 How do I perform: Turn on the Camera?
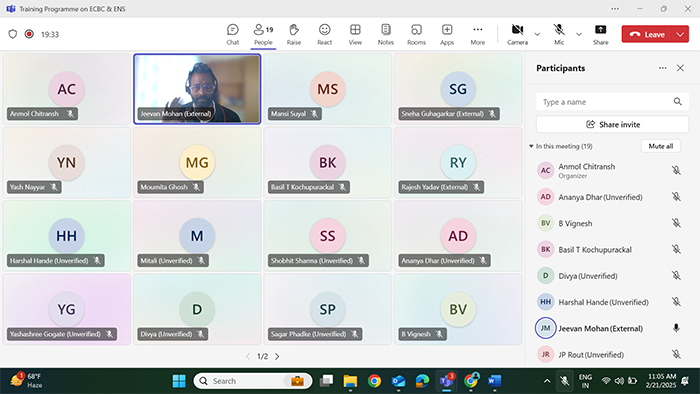pyautogui.click(x=517, y=34)
